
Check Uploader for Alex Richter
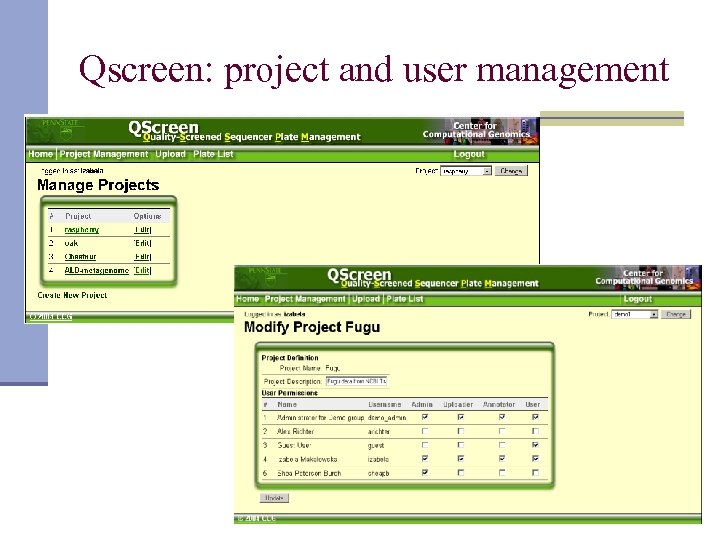(461, 431)
